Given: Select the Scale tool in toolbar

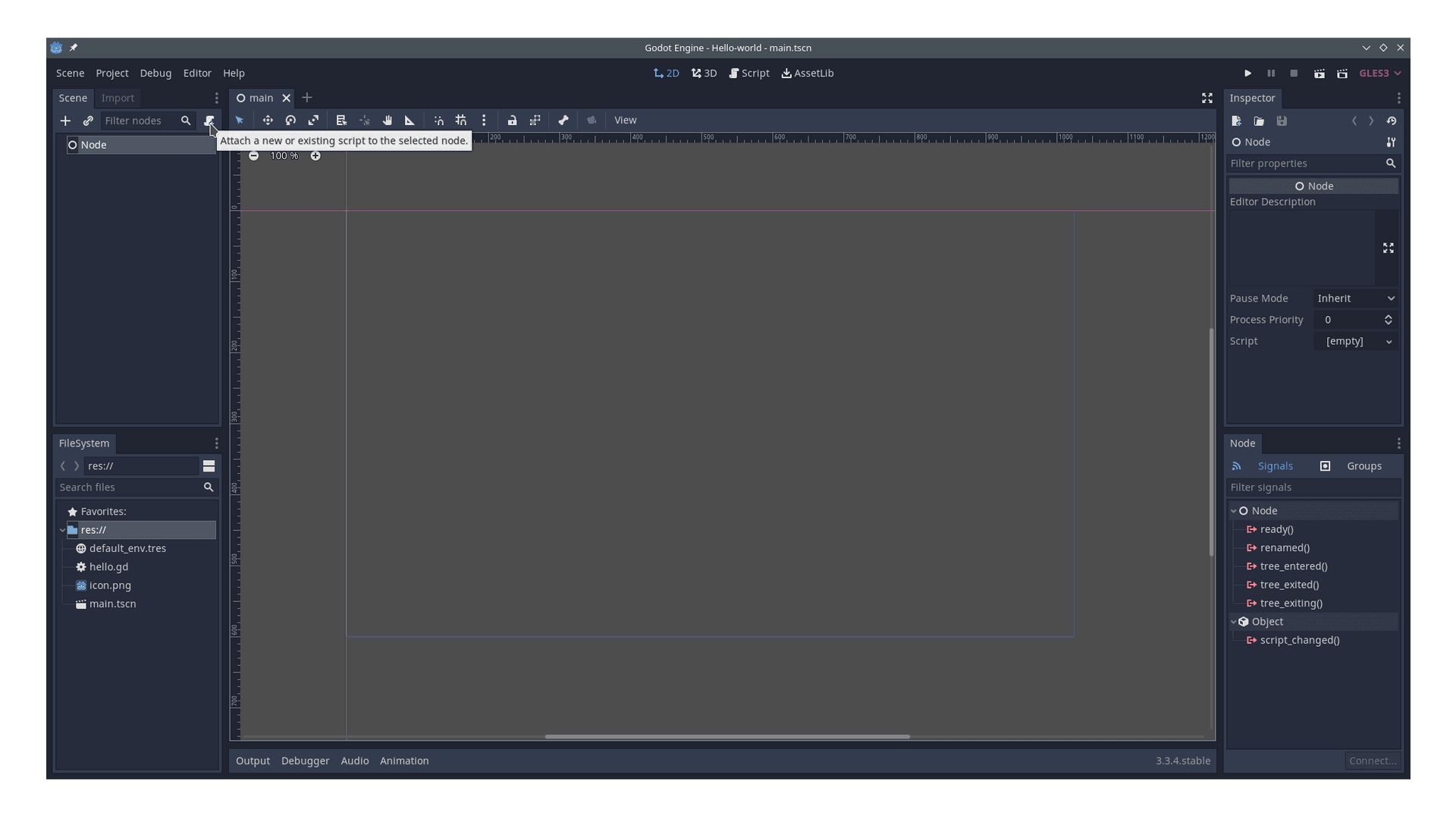Looking at the screenshot, I should click(313, 120).
